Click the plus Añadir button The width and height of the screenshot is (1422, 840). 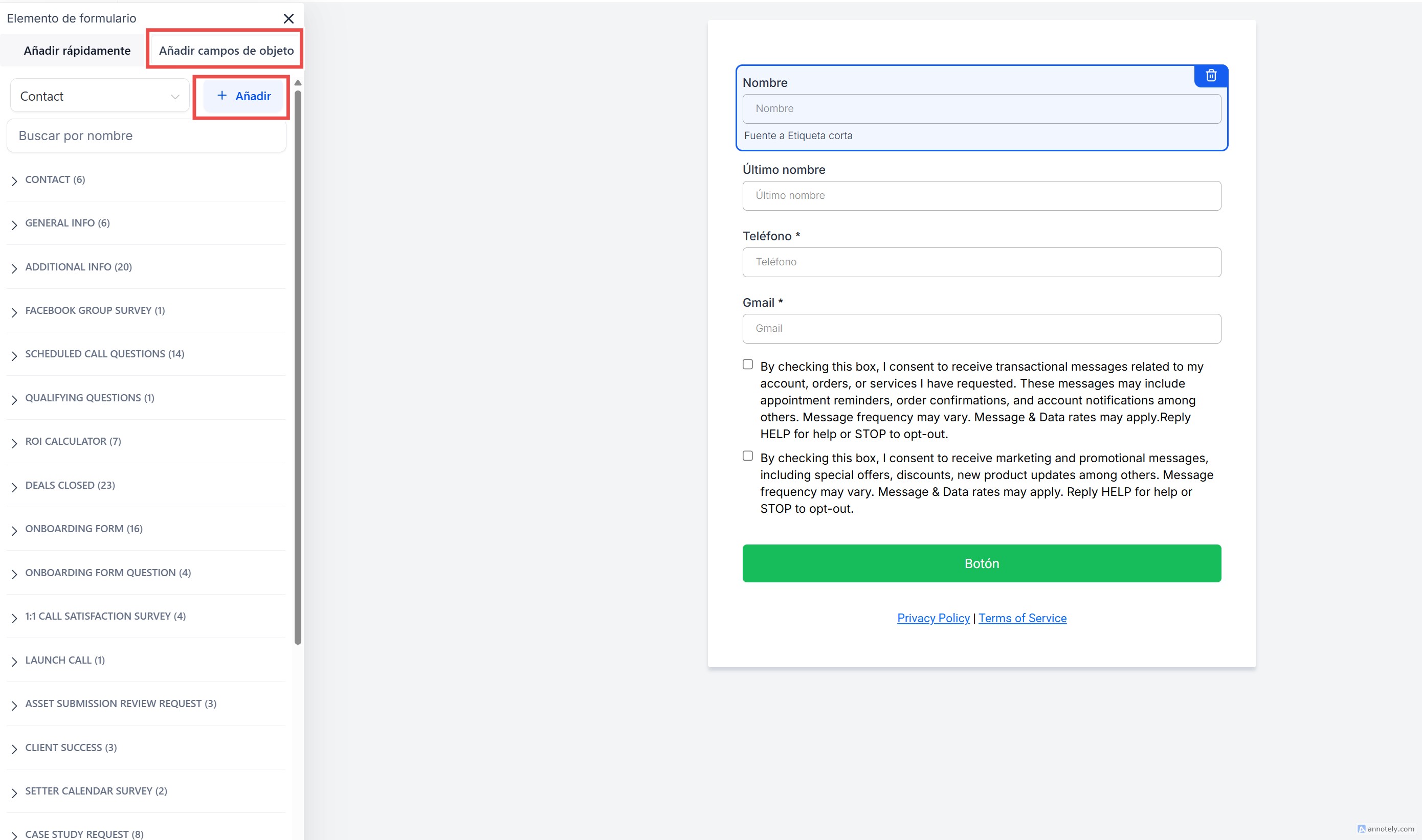point(243,96)
